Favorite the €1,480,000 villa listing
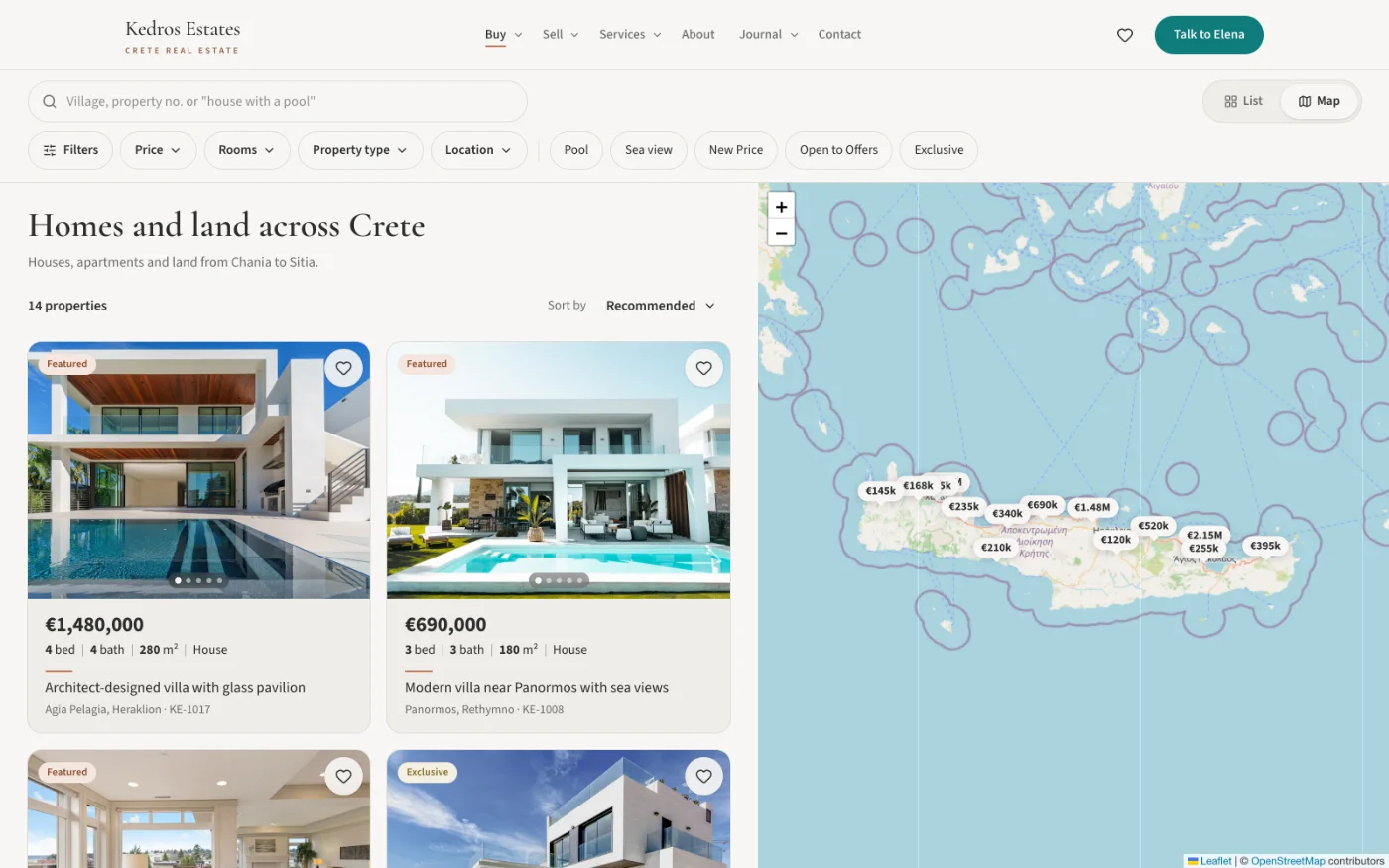 tap(343, 368)
